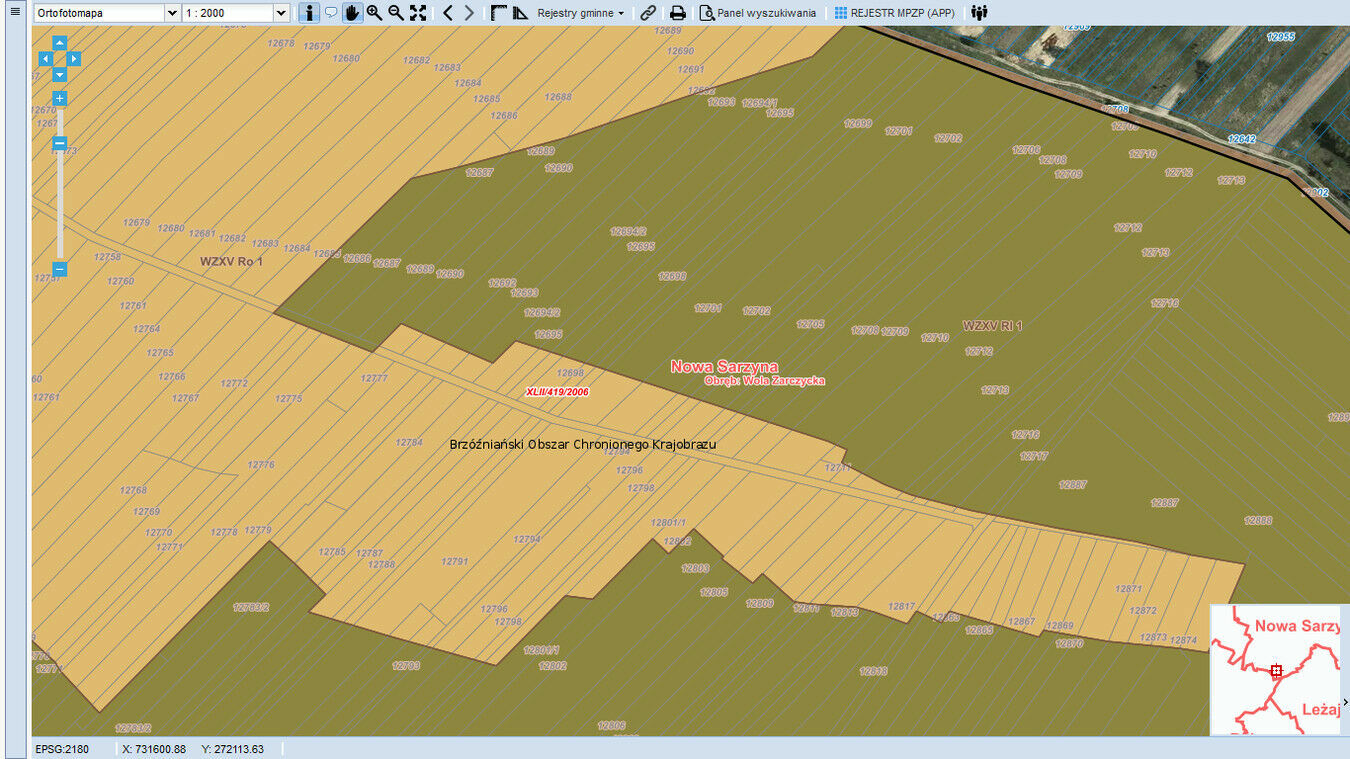Pan the map up with arrow

click(60, 43)
